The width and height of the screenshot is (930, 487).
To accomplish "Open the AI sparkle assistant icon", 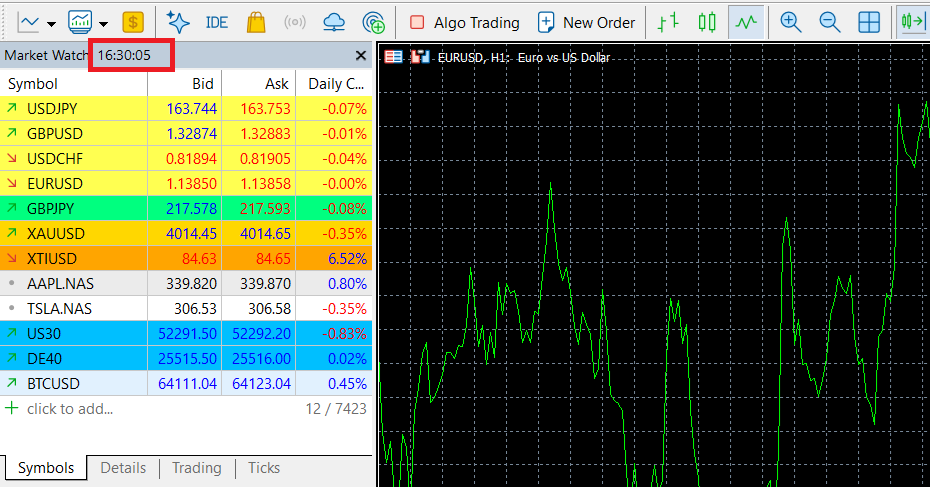I will click(x=177, y=23).
